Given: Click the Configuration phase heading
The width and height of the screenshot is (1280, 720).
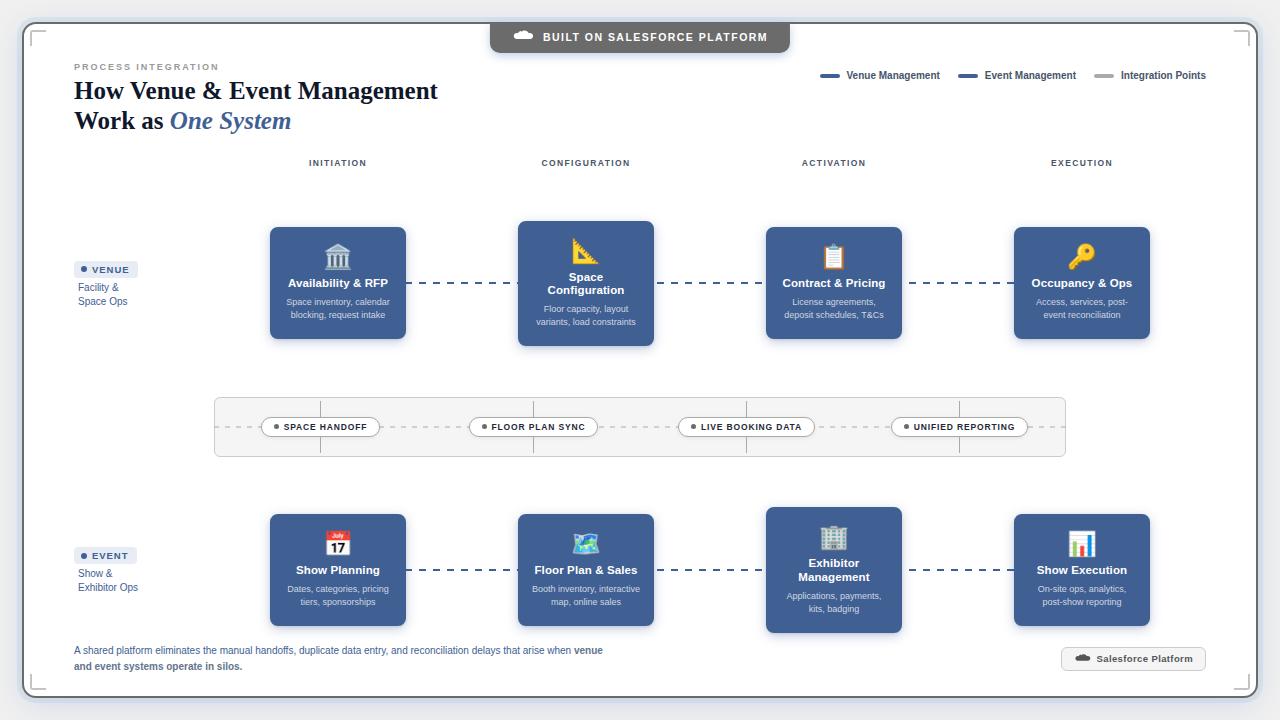Looking at the screenshot, I should coord(586,163).
